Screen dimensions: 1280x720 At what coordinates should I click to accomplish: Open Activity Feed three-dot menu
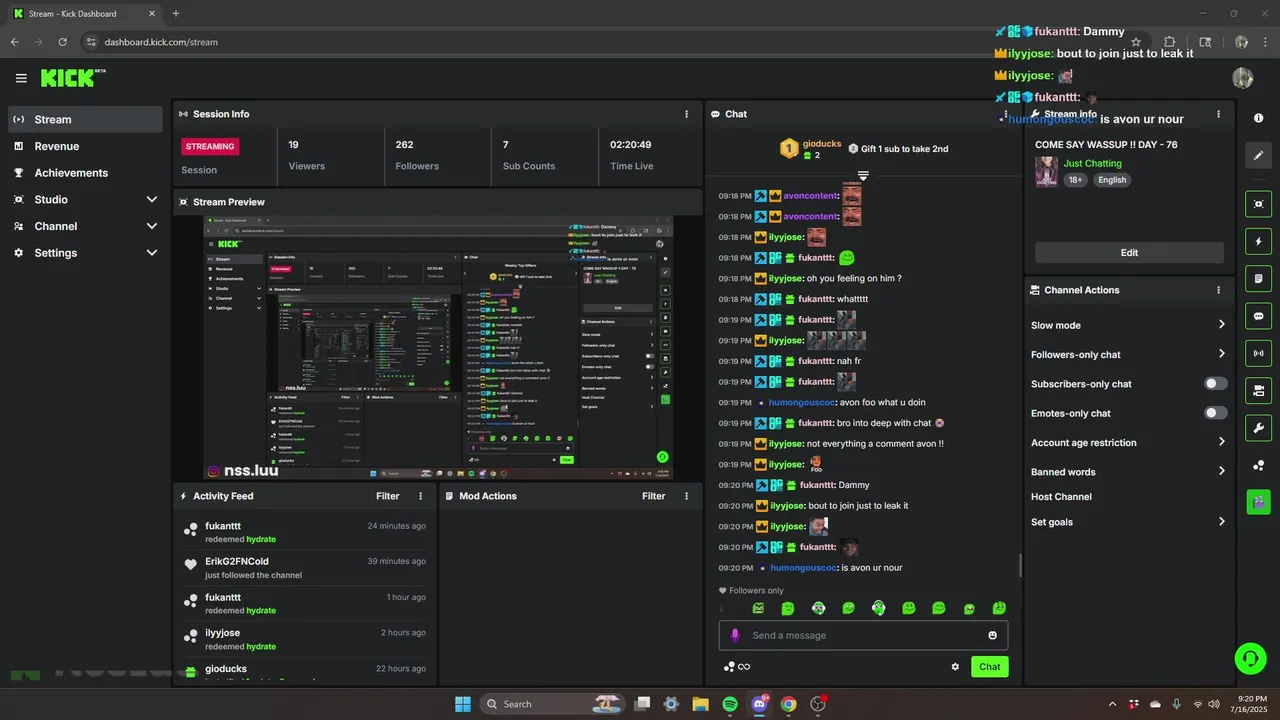[420, 496]
